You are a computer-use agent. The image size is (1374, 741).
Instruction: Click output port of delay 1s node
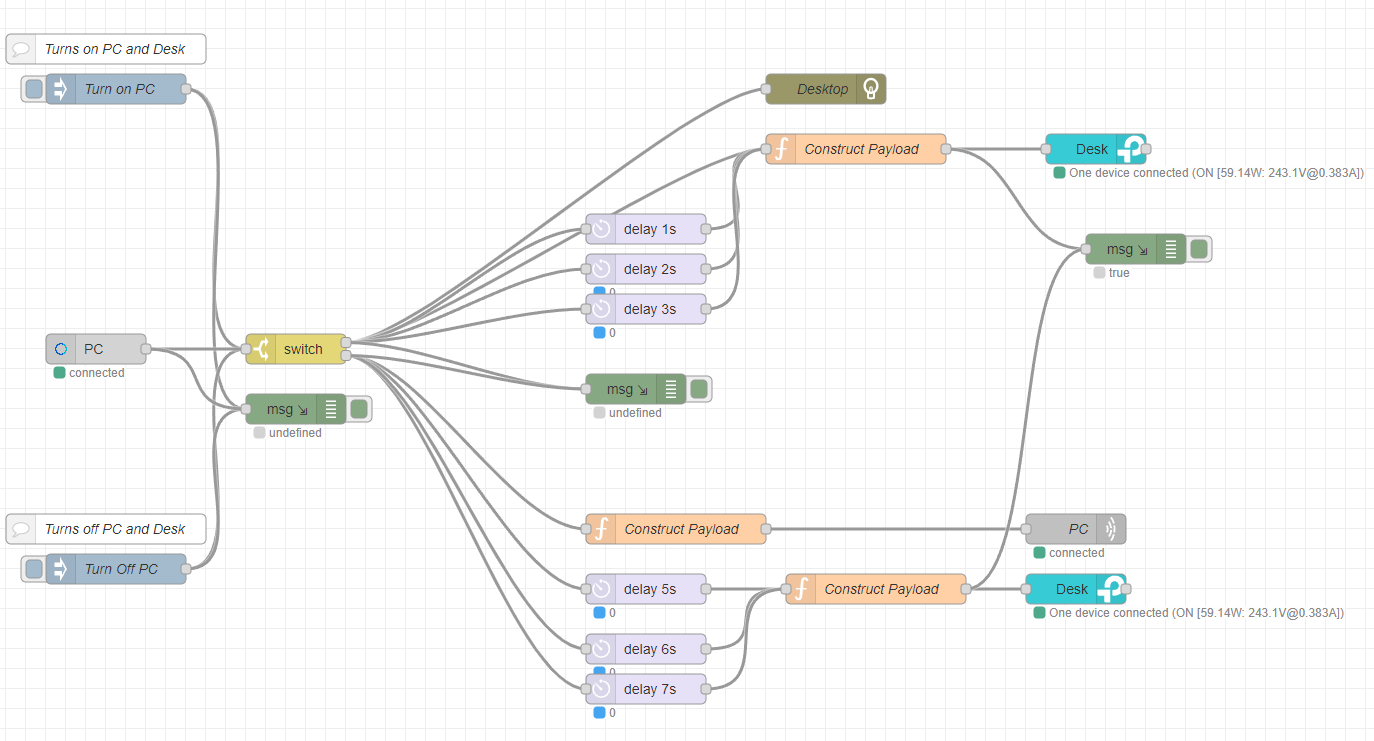coord(706,229)
